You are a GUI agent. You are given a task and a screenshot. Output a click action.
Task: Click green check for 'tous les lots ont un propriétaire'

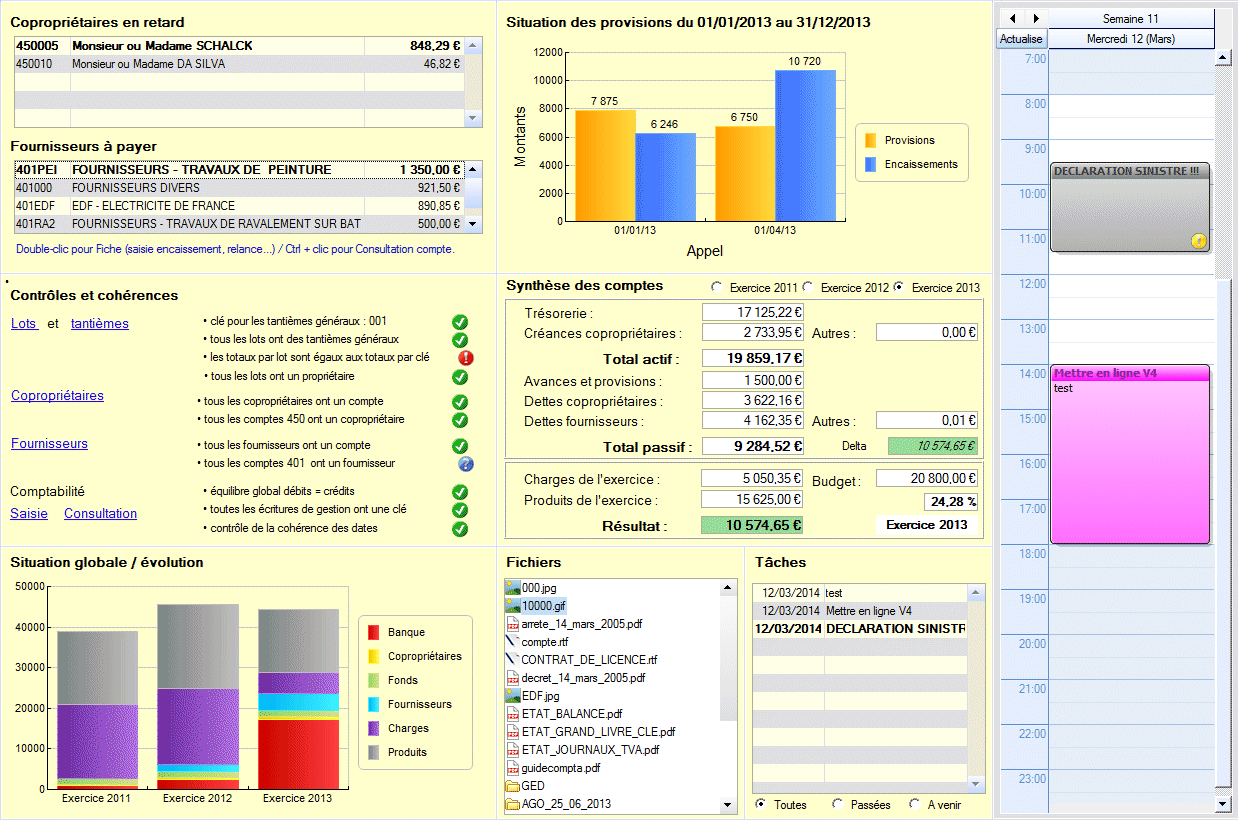click(460, 377)
